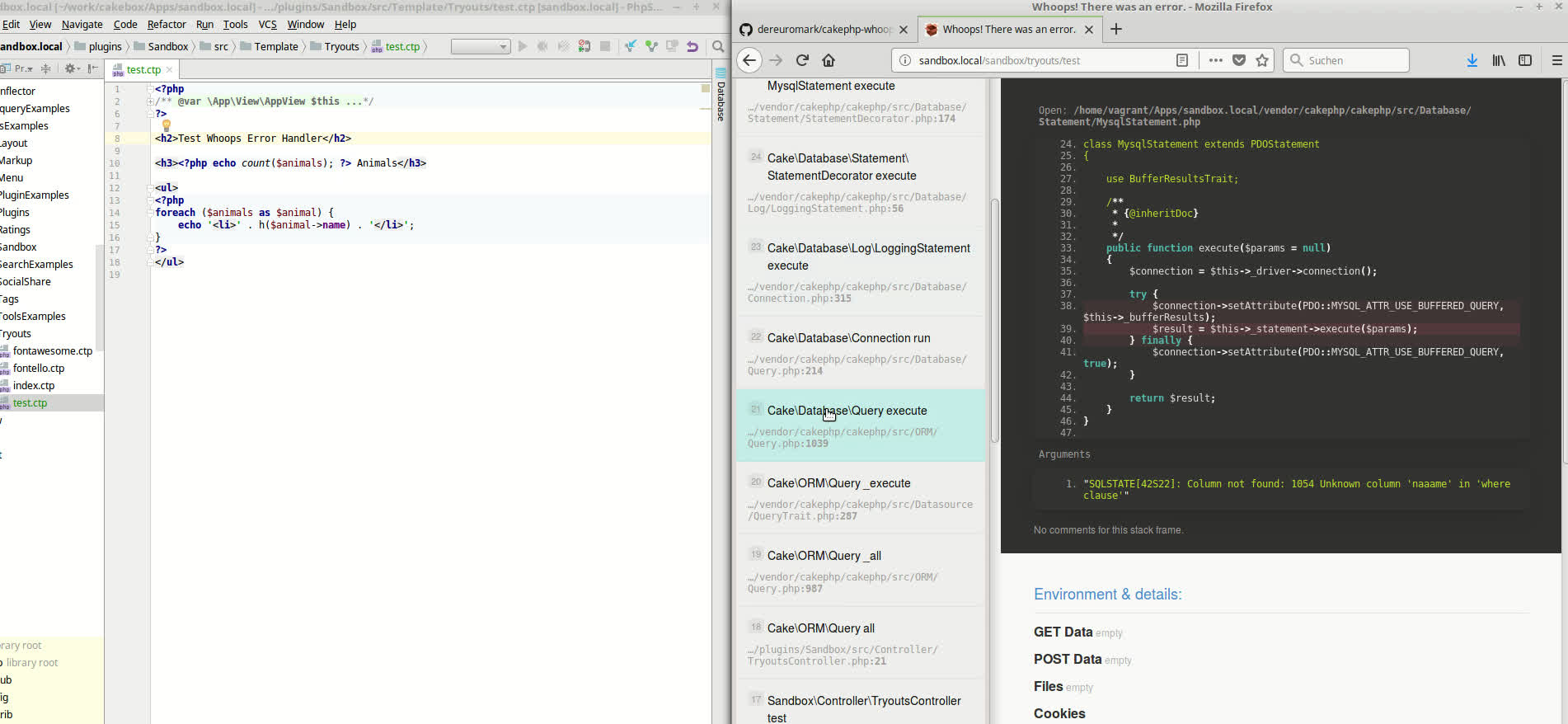Switch to the dereuromark/cakephp-whoops tab
1568x724 pixels.
click(x=823, y=30)
